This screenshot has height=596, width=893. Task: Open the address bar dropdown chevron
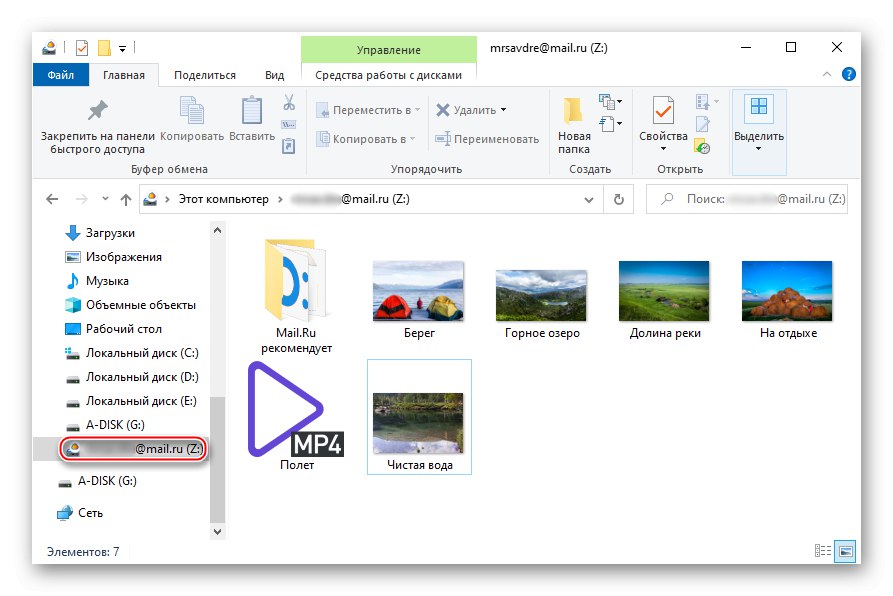tap(590, 198)
